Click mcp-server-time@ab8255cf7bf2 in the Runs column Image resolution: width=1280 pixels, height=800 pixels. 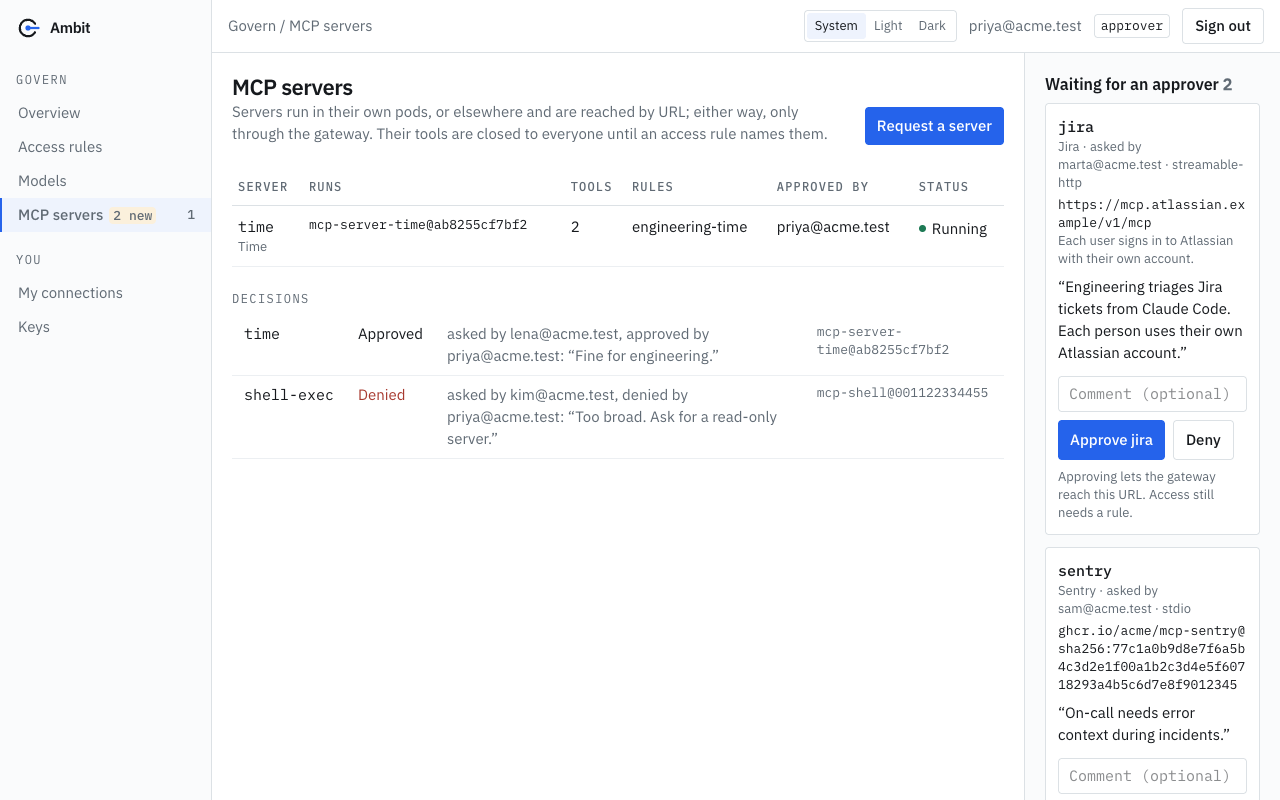click(x=418, y=225)
